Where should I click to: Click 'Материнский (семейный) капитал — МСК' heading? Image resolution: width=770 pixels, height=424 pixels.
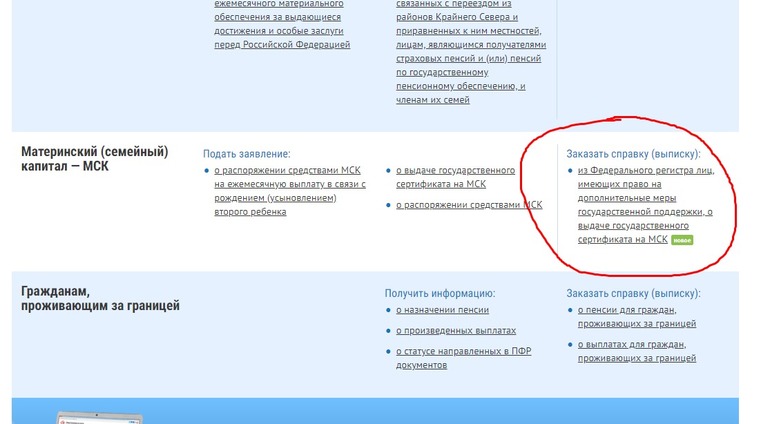coord(94,158)
